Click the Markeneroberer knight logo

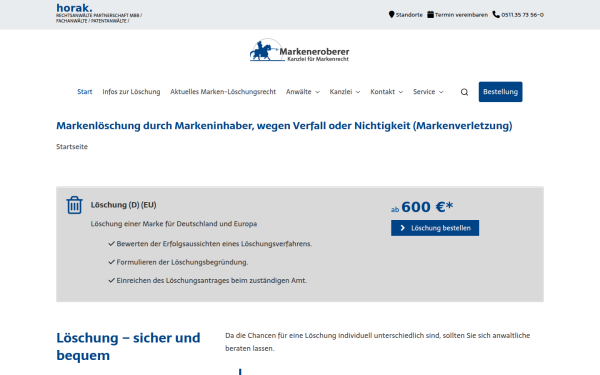coord(300,51)
